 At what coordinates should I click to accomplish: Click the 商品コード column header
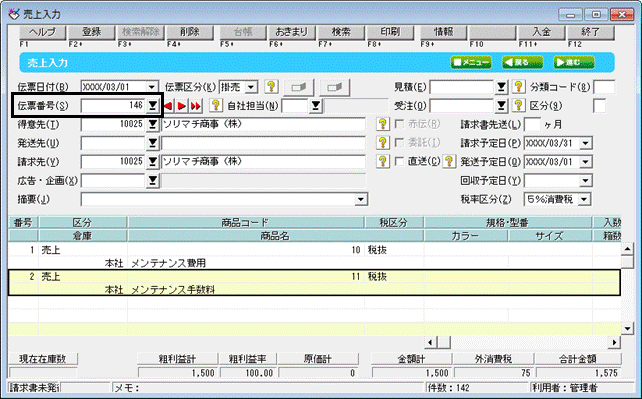click(246, 223)
